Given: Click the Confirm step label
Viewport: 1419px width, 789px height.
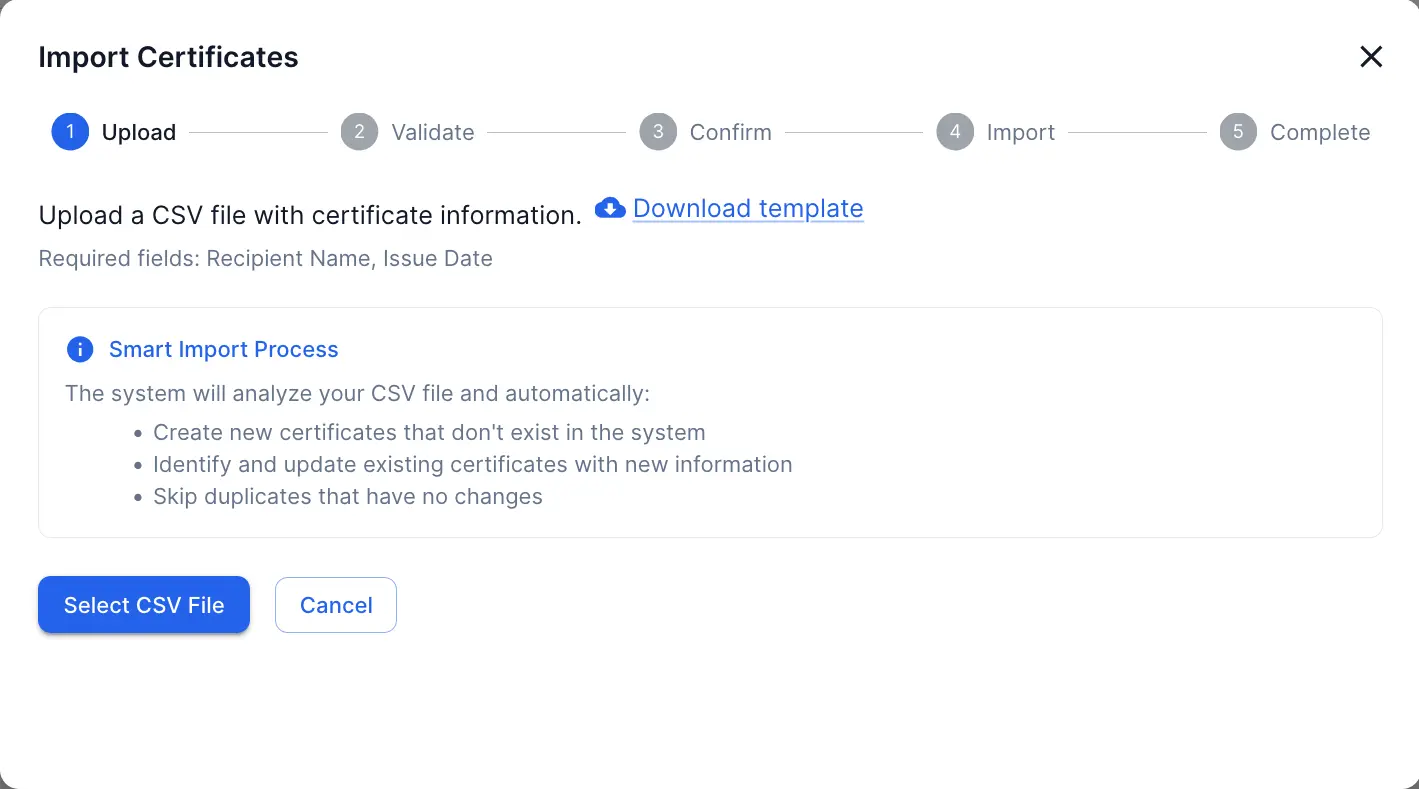Looking at the screenshot, I should 730,132.
